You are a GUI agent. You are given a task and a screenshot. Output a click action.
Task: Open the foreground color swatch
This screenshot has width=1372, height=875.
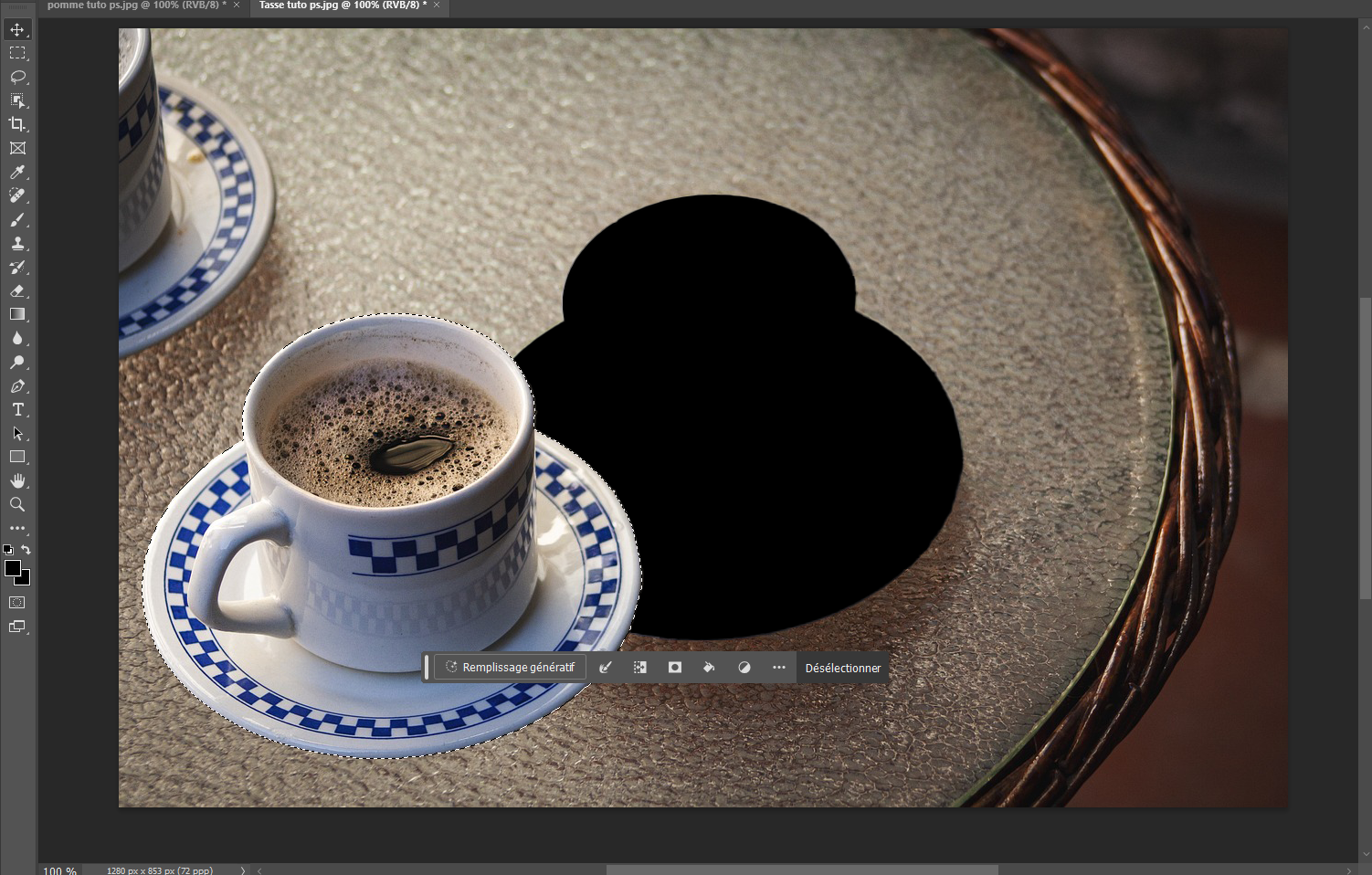(12, 569)
